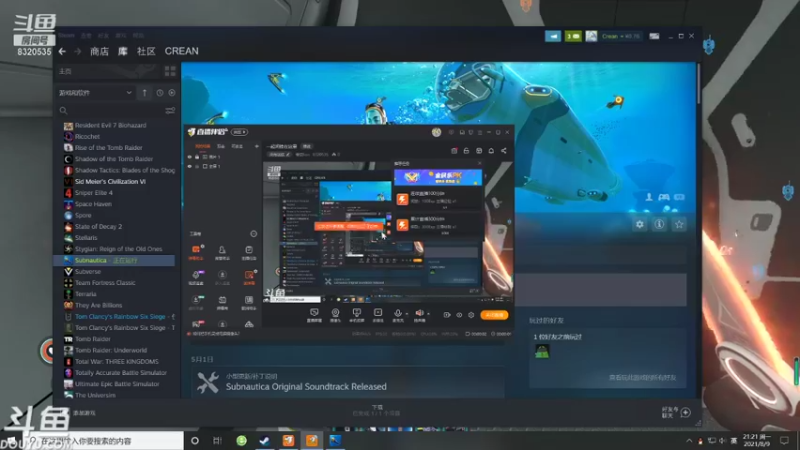The height and width of the screenshot is (450, 800).
Task: Open Windows Task View button
Action: coord(217,440)
